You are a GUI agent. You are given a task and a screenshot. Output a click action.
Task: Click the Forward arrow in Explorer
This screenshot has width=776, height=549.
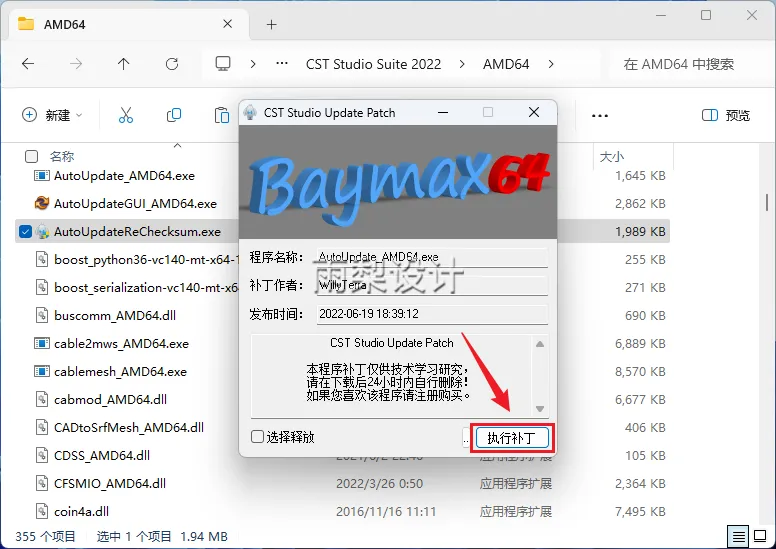point(76,64)
